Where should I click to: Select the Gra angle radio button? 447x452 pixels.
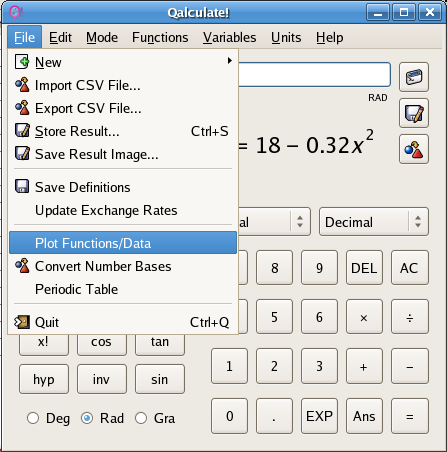[x=141, y=418]
